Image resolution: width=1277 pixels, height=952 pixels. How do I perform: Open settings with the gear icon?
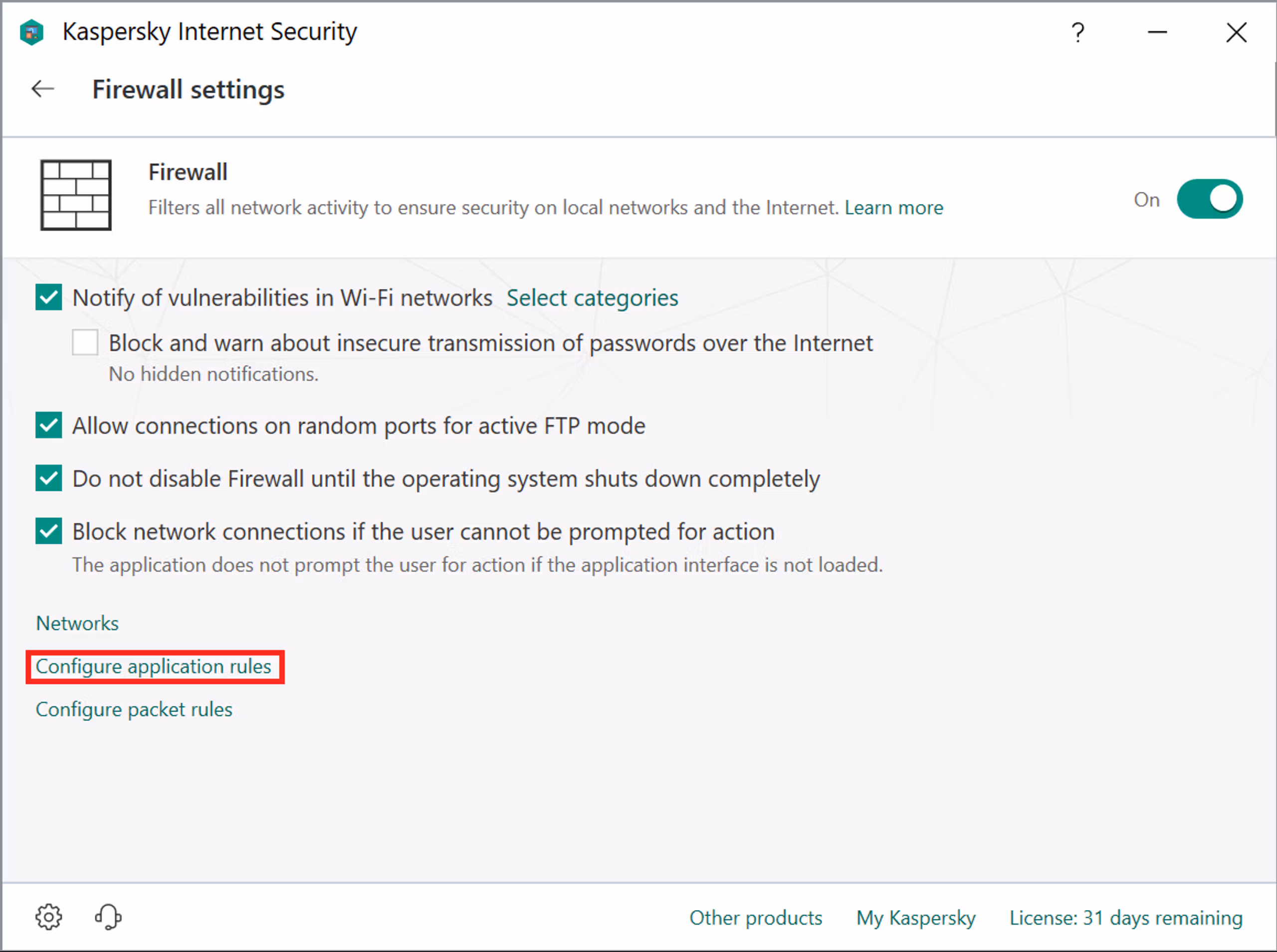click(48, 917)
